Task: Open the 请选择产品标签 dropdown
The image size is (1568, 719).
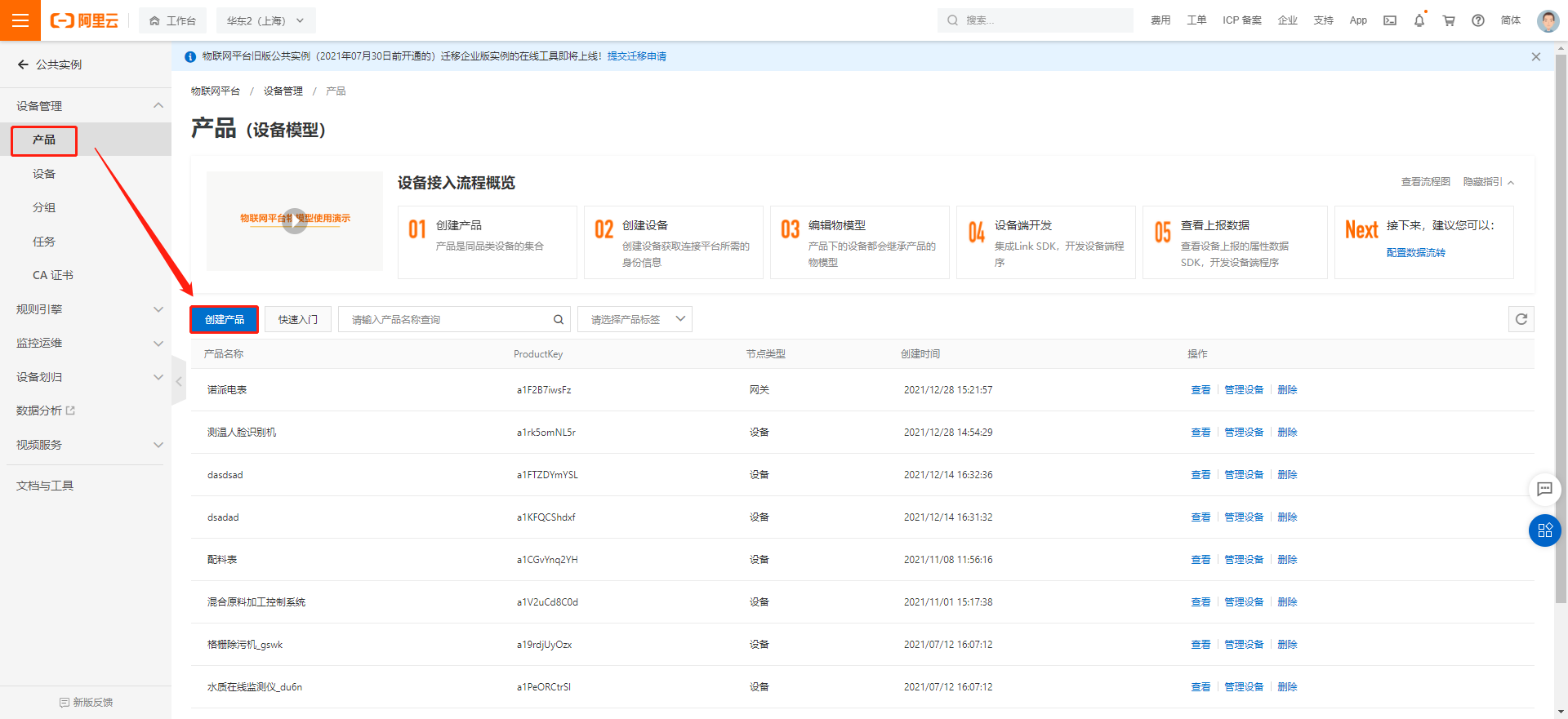Action: pyautogui.click(x=635, y=319)
